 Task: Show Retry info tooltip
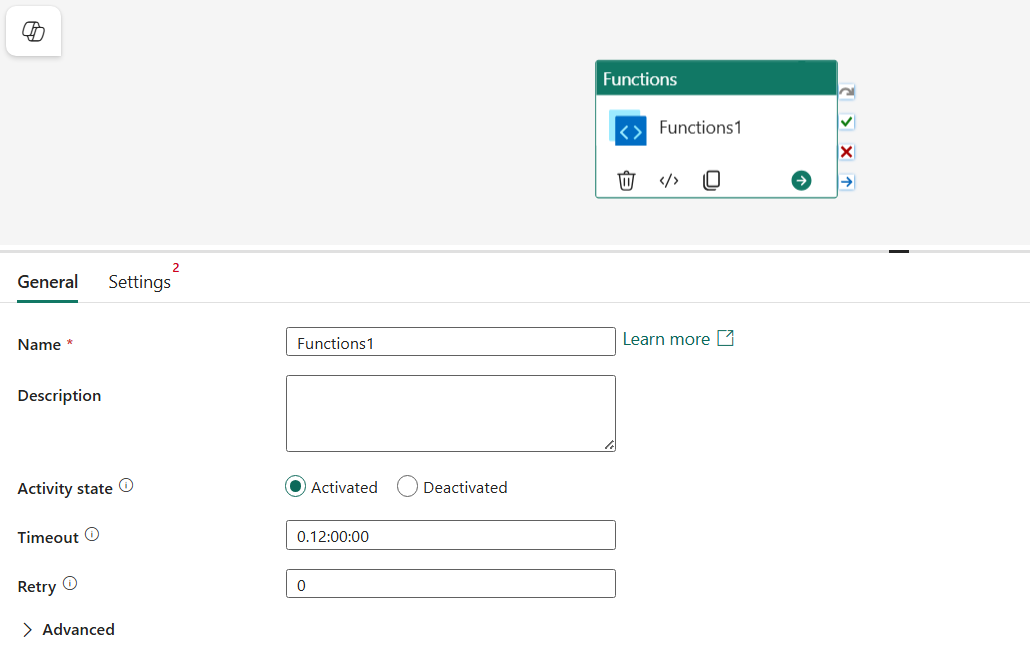(70, 583)
